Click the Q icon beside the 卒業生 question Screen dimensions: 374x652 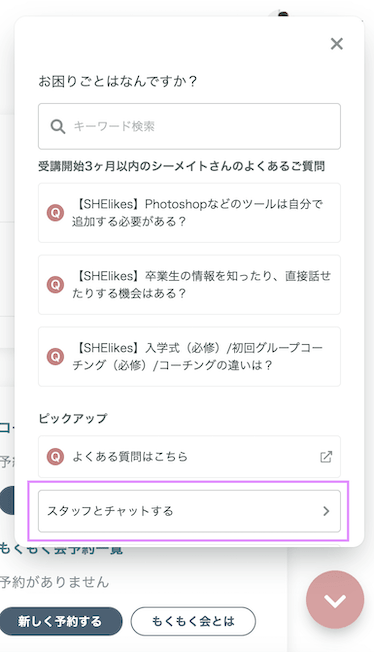(x=55, y=285)
